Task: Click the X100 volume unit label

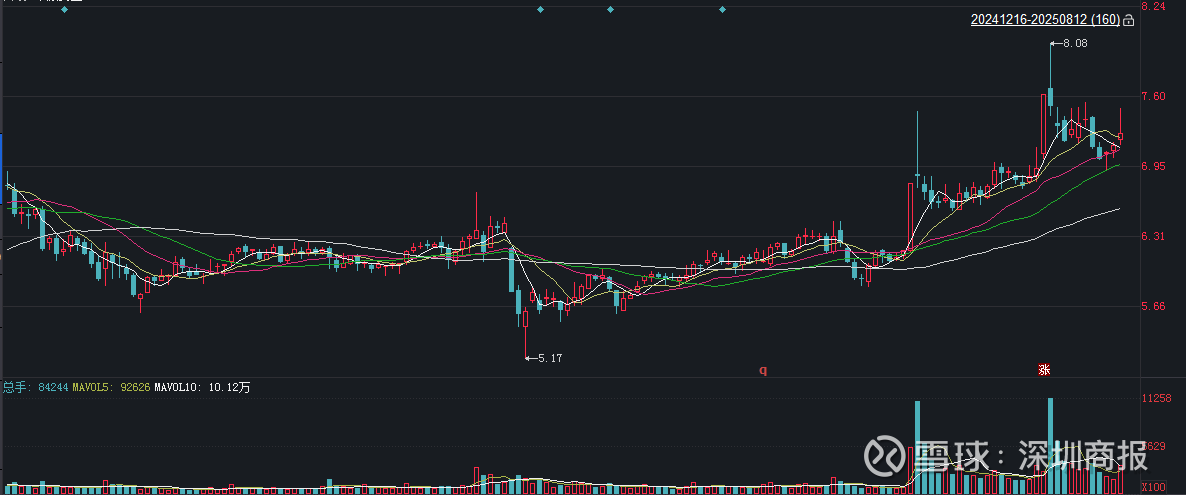Action: [1153, 487]
